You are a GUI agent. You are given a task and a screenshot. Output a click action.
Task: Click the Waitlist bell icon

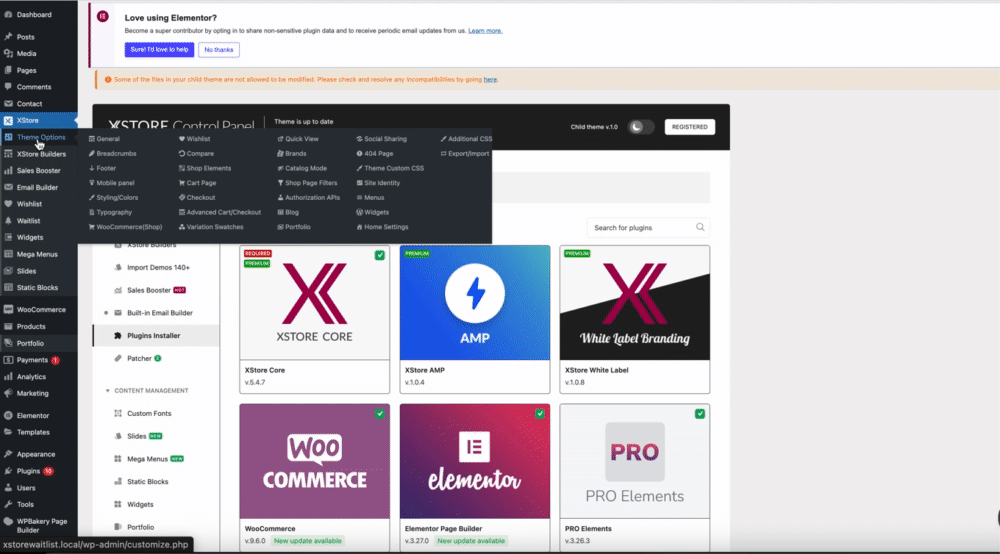click(x=8, y=221)
